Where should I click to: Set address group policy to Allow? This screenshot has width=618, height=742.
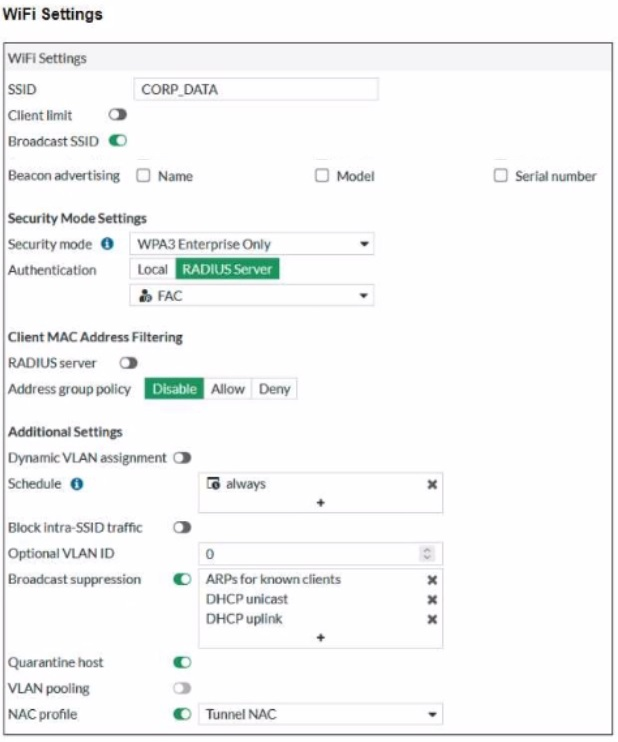(x=227, y=389)
